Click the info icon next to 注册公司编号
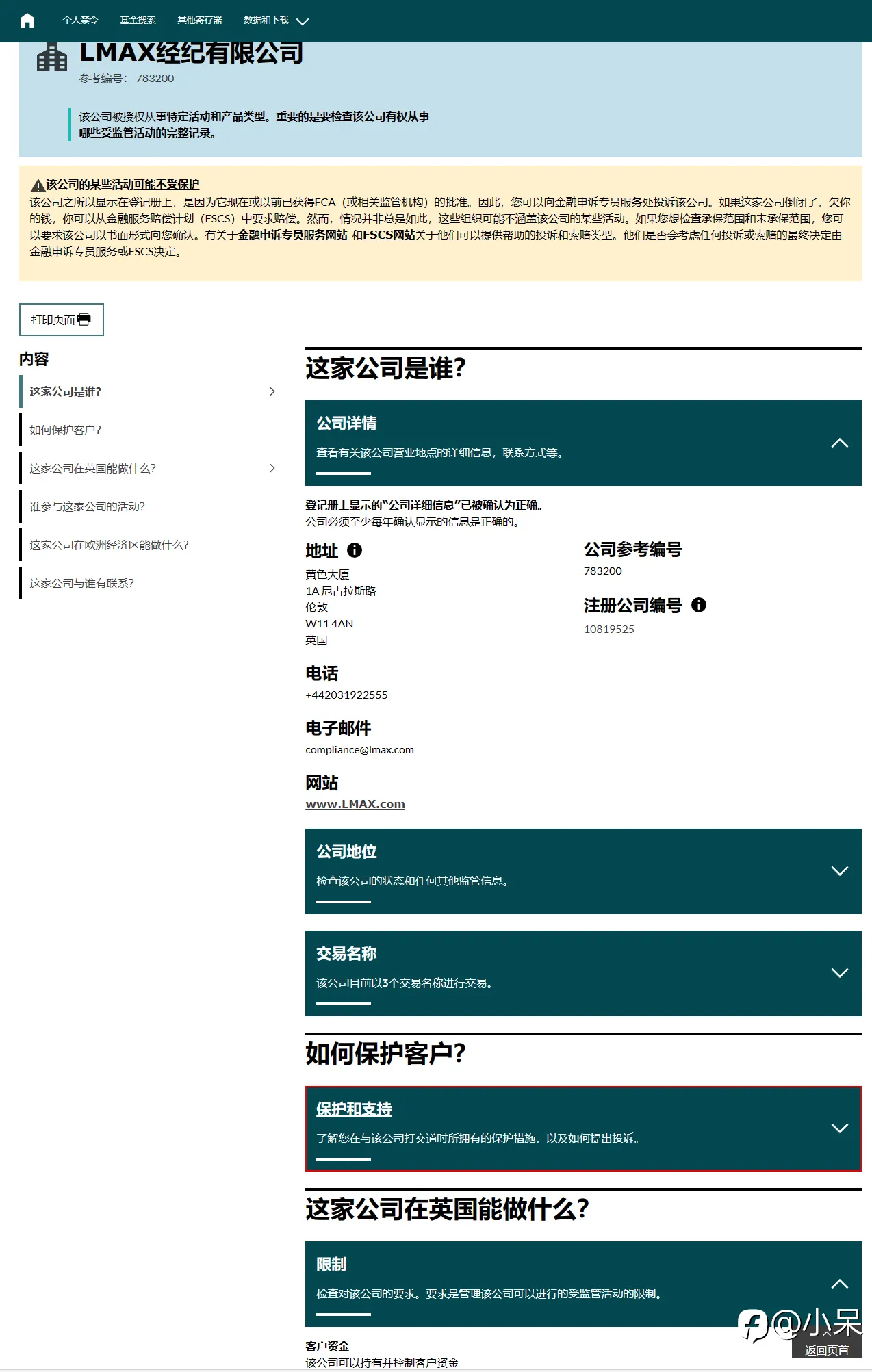This screenshot has height=1372, width=872. coord(699,605)
